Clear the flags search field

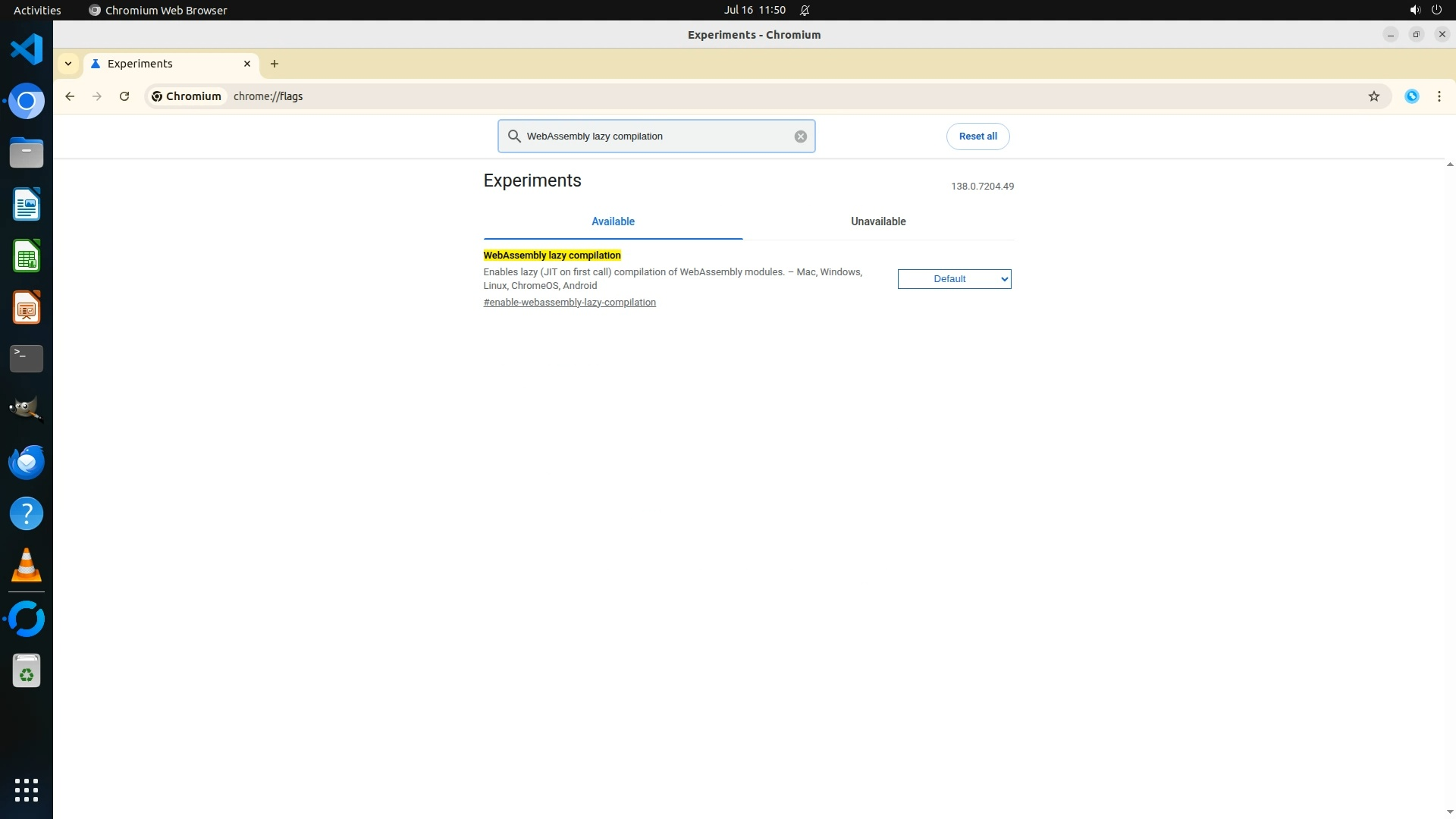tap(800, 136)
